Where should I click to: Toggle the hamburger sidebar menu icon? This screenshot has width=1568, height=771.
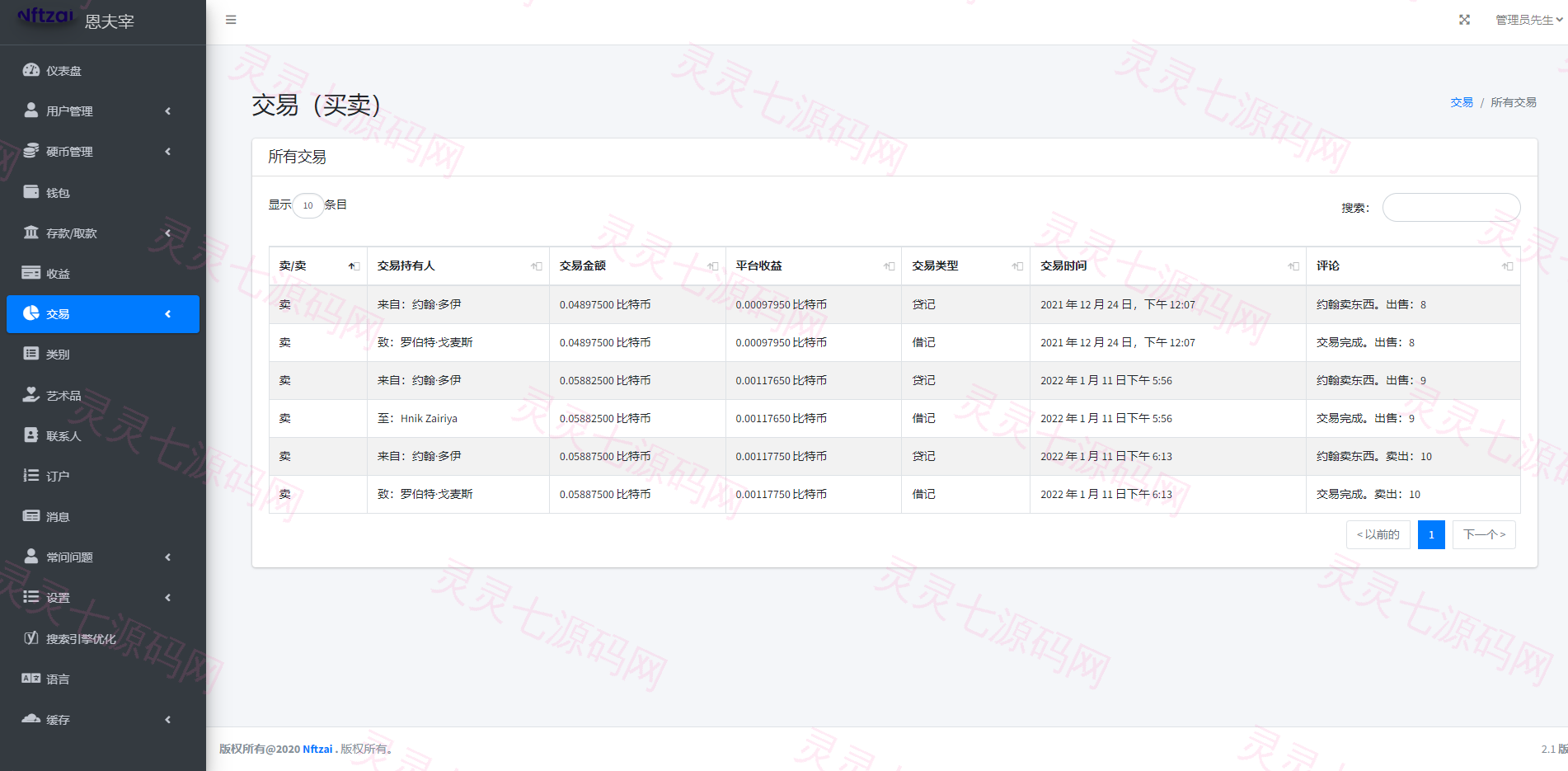tap(231, 20)
